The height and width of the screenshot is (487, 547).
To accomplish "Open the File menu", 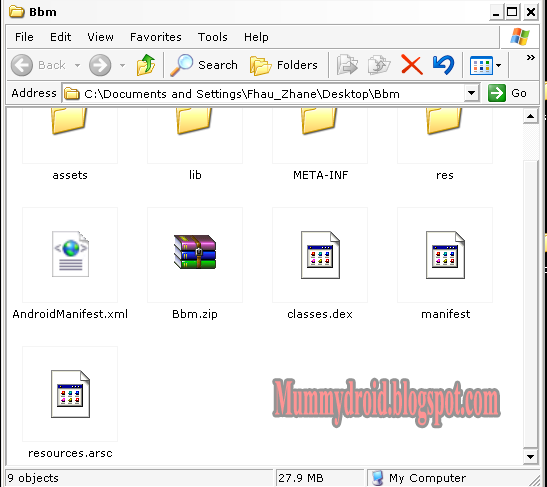I will click(24, 37).
